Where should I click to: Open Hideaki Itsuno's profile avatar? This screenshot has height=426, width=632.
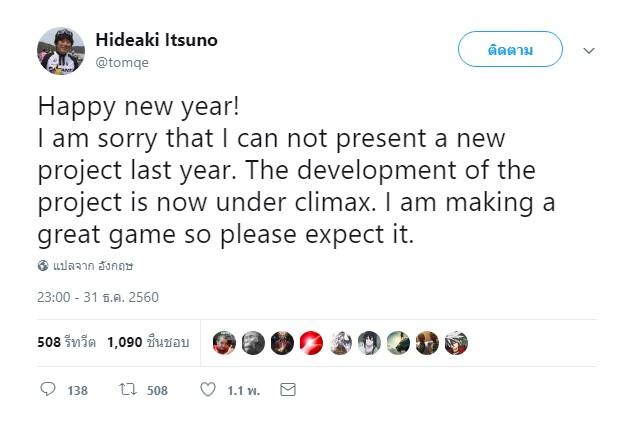tap(60, 50)
